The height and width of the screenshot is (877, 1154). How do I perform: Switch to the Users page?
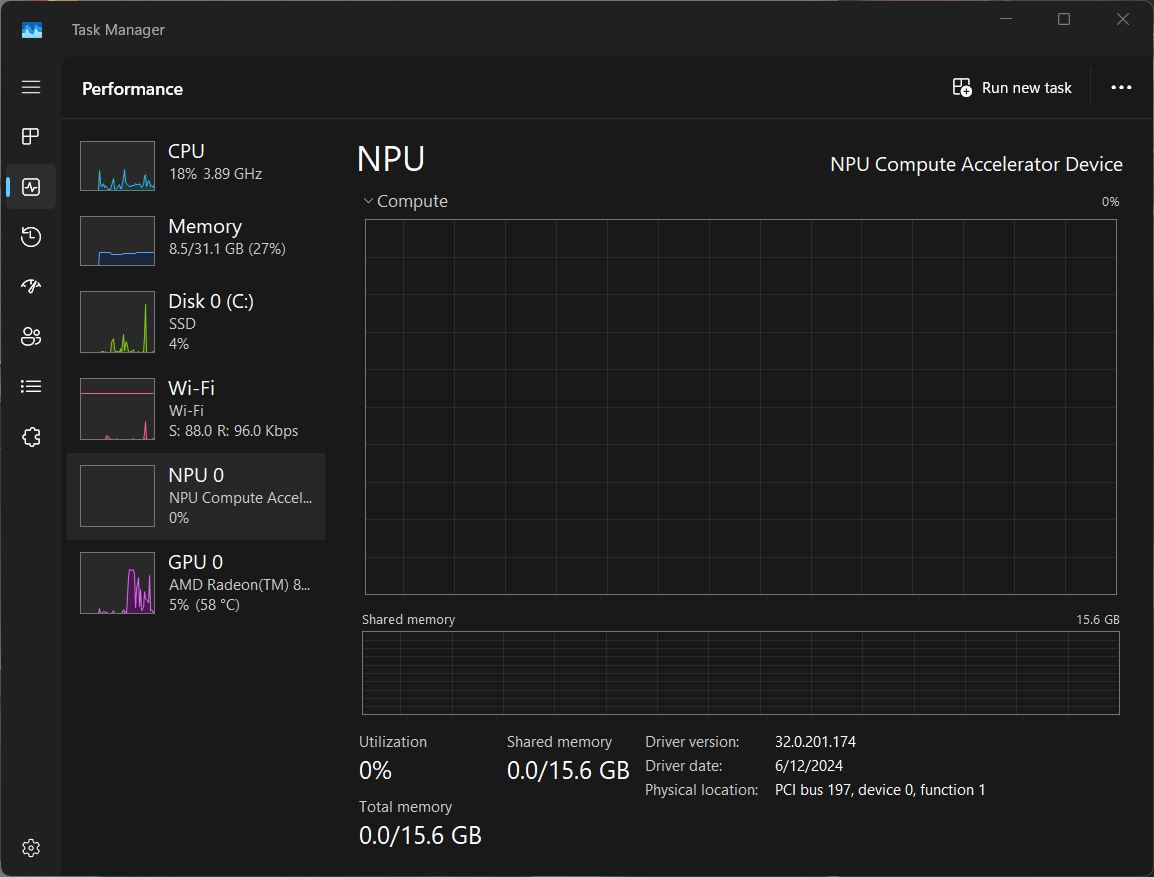[x=31, y=337]
